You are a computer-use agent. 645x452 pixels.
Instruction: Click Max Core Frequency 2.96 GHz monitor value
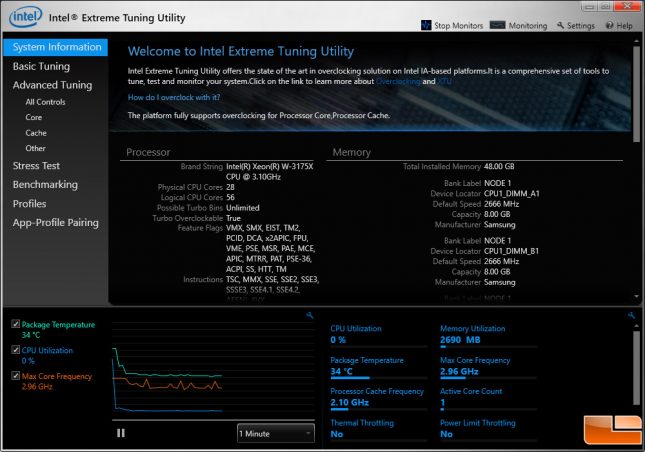459,371
